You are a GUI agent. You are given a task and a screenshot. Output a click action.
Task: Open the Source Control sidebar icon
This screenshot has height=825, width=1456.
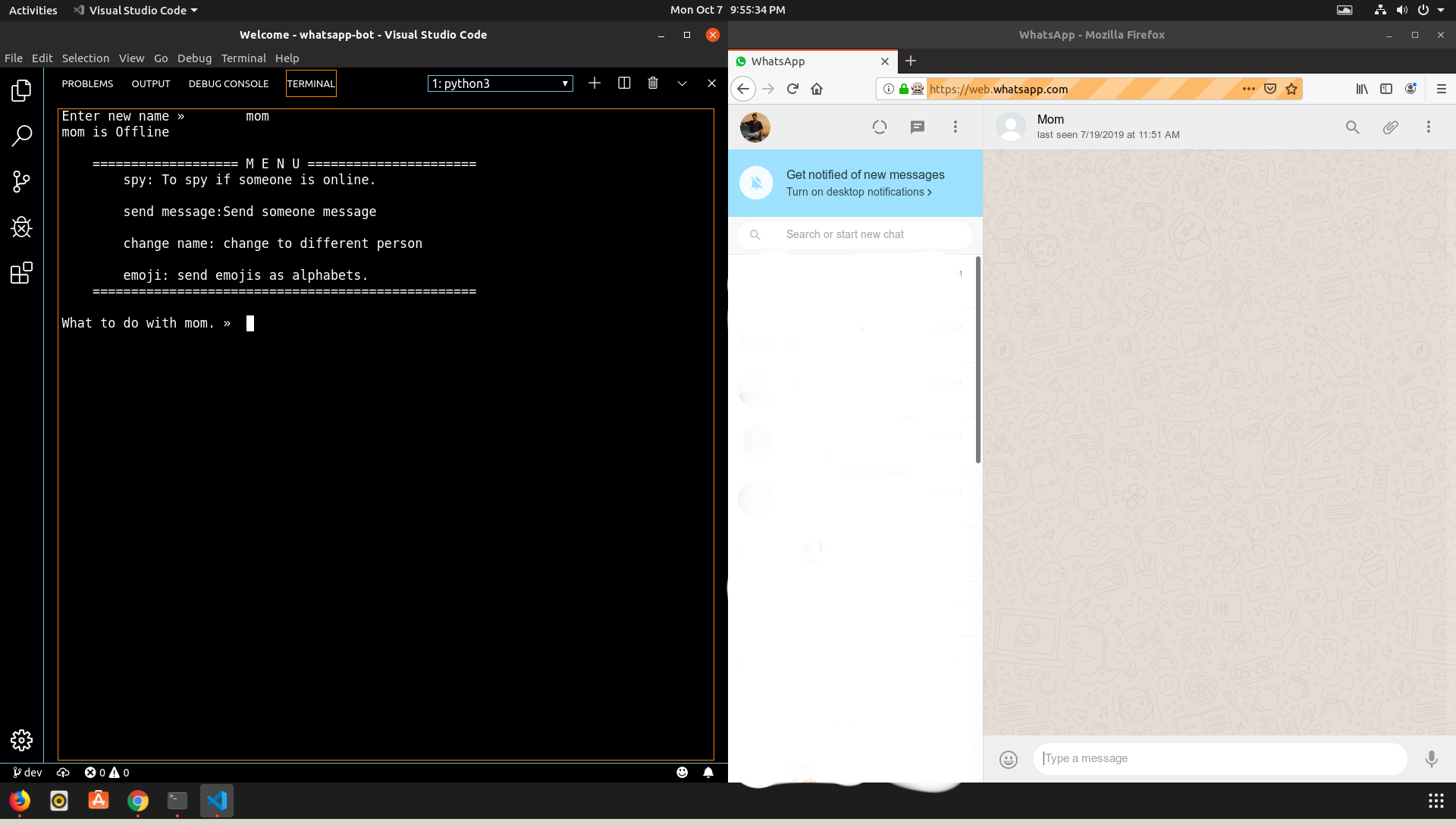pos(21,182)
